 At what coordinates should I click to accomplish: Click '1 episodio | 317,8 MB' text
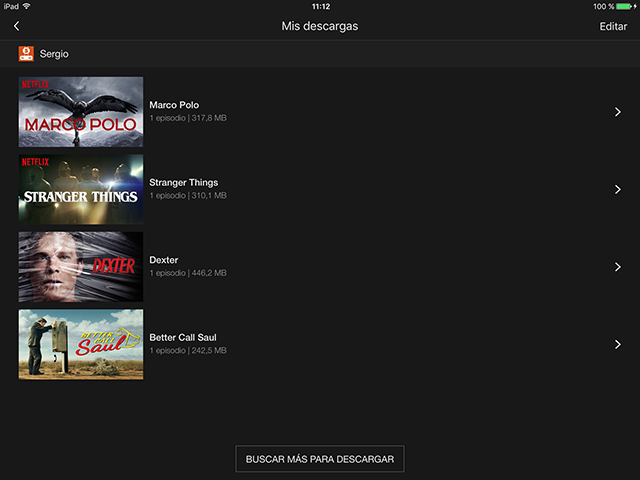[188, 118]
